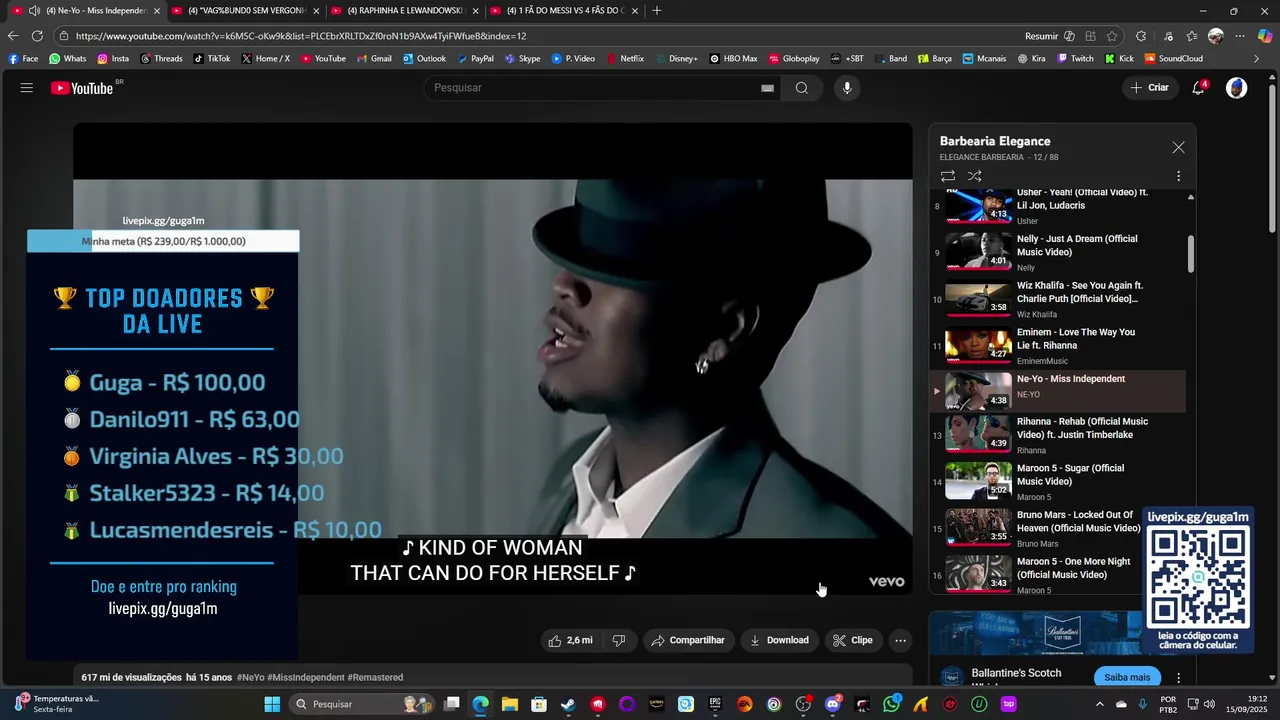Screen dimensions: 1280x720
Task: Add page to favorites star
Action: click(1112, 36)
